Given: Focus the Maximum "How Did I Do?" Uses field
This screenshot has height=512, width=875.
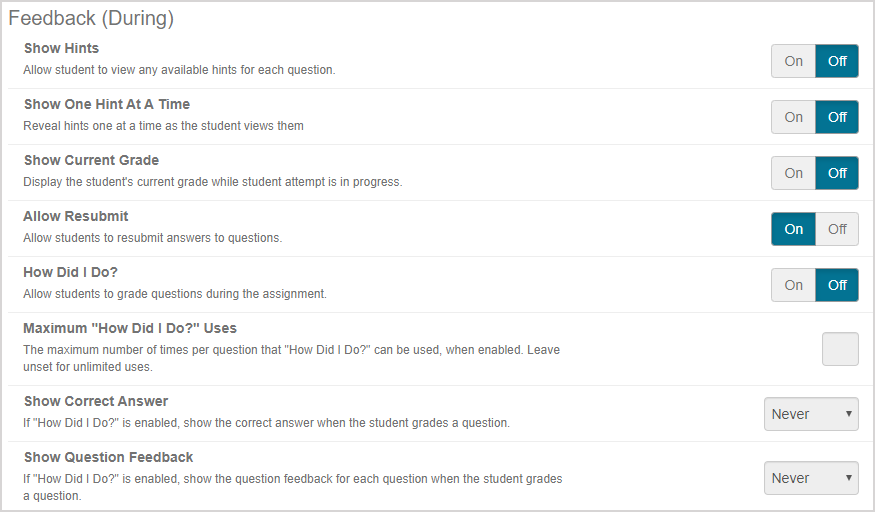Looking at the screenshot, I should [x=840, y=349].
